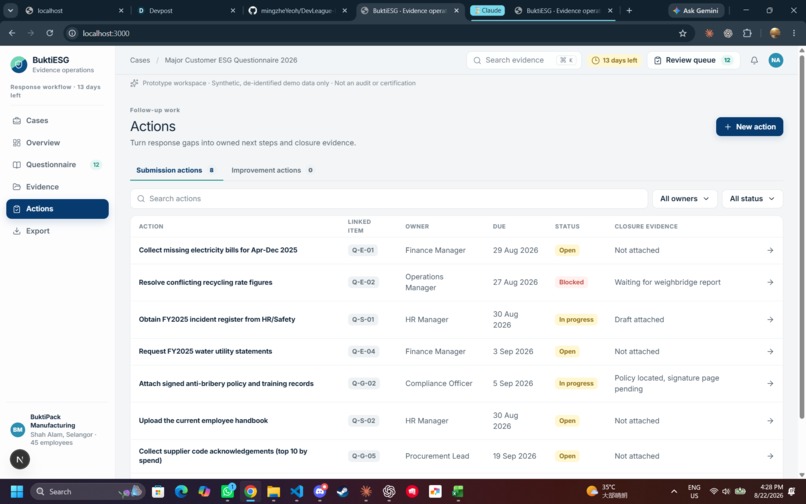The image size is (806, 504).
Task: Open the Review queue button
Action: pos(693,60)
